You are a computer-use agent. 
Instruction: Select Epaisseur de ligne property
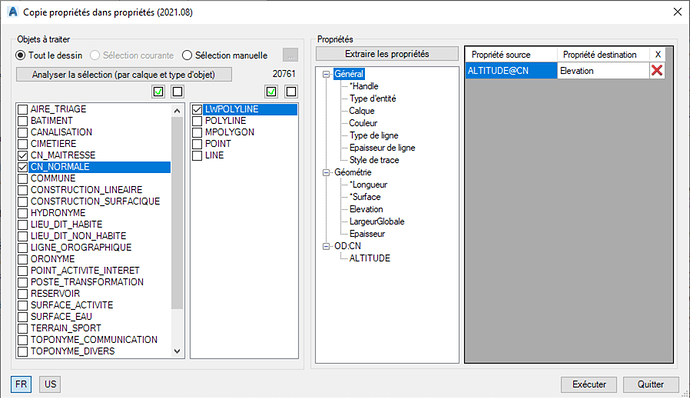[382, 148]
